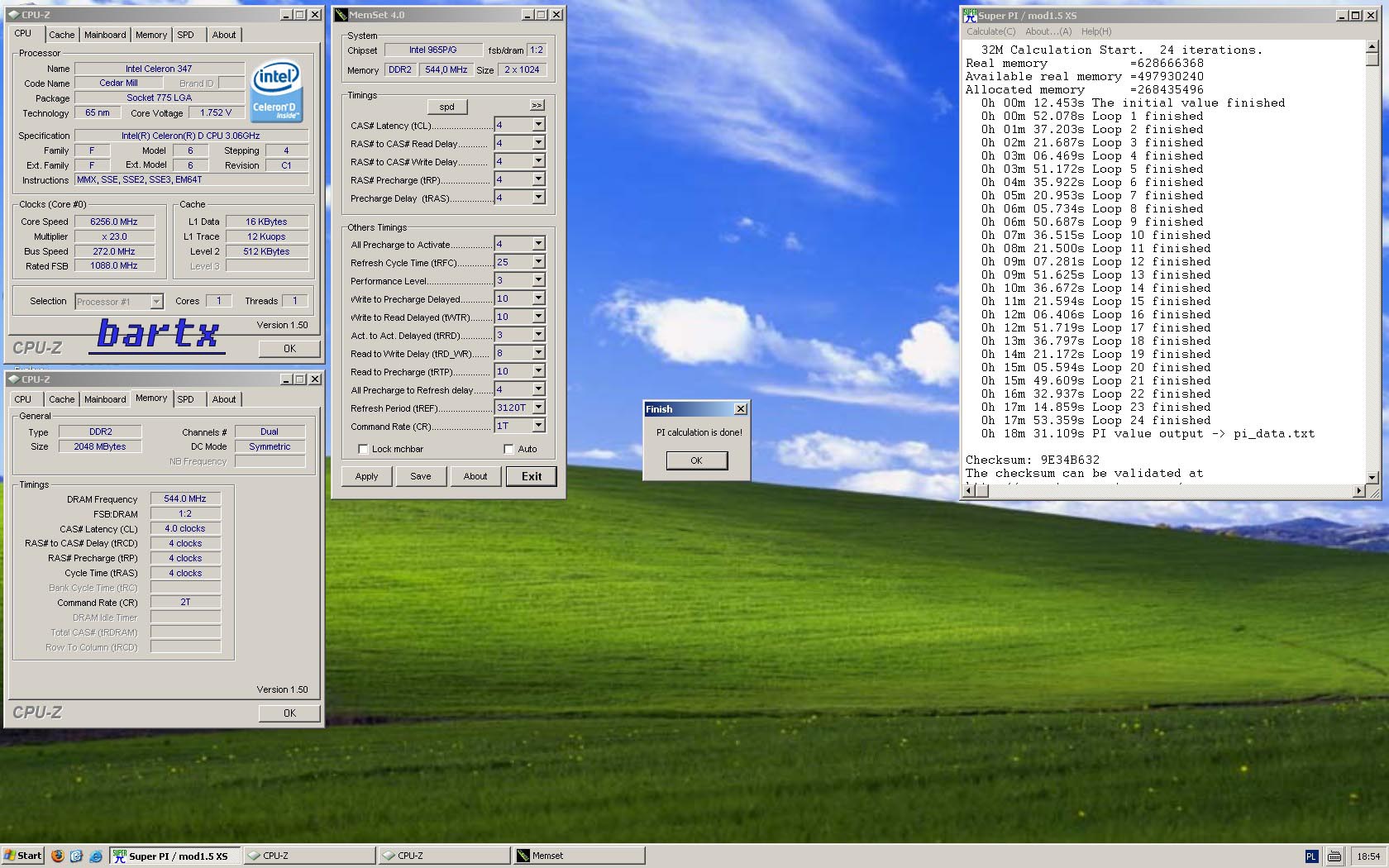The image size is (1389, 868).
Task: Click the CPU-Z title bar icon in top window
Action: point(13,15)
